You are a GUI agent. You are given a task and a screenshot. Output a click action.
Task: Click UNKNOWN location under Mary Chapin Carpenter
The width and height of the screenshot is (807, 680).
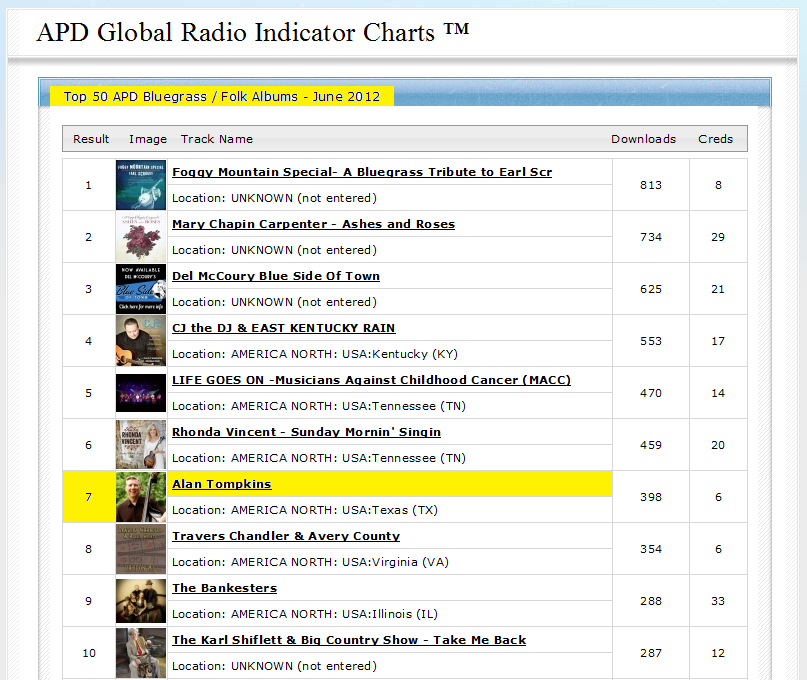coord(274,250)
